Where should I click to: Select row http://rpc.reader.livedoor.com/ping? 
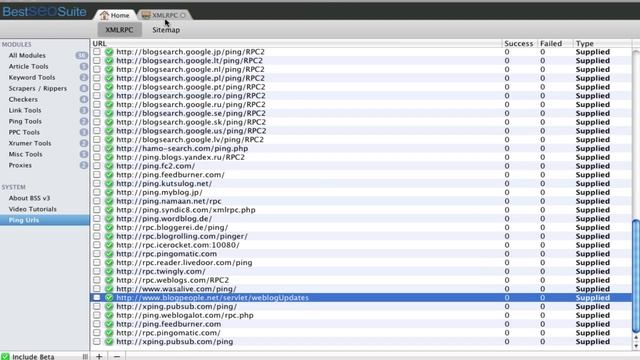coord(361,262)
